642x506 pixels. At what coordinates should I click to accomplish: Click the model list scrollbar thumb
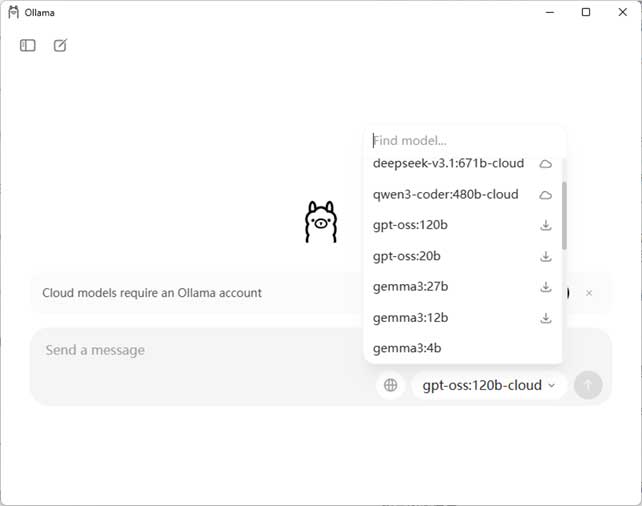tap(564, 215)
